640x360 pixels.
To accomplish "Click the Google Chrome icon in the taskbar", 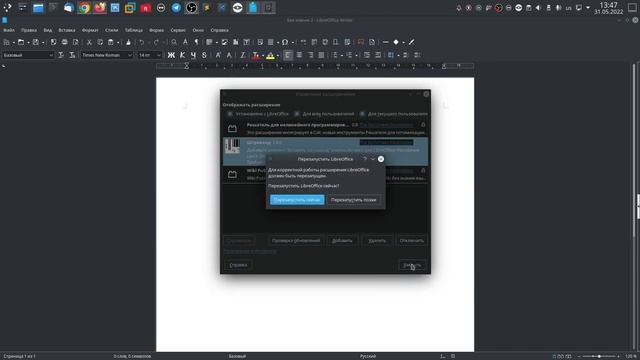I will point(84,8).
